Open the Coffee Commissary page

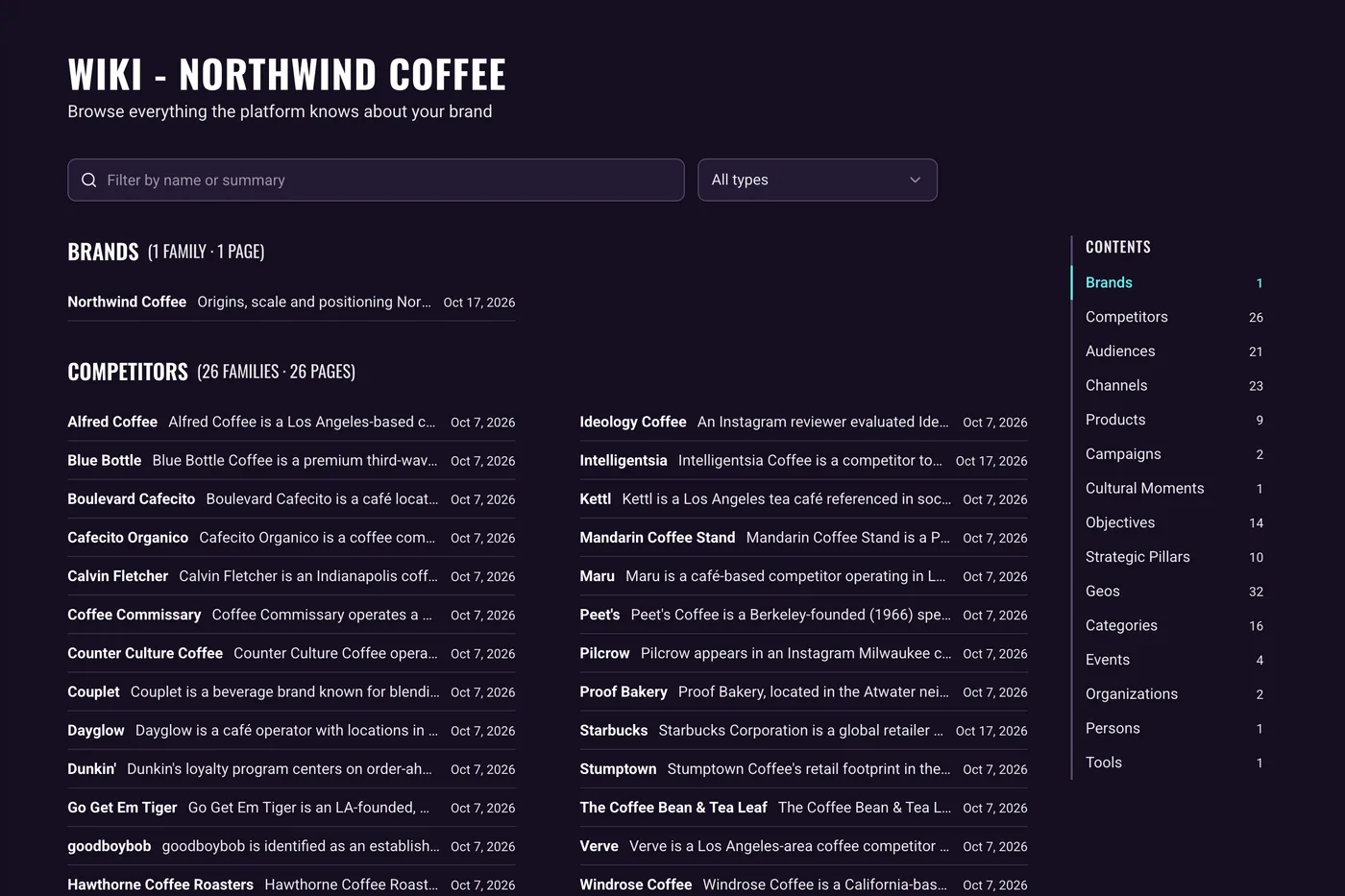click(x=291, y=615)
